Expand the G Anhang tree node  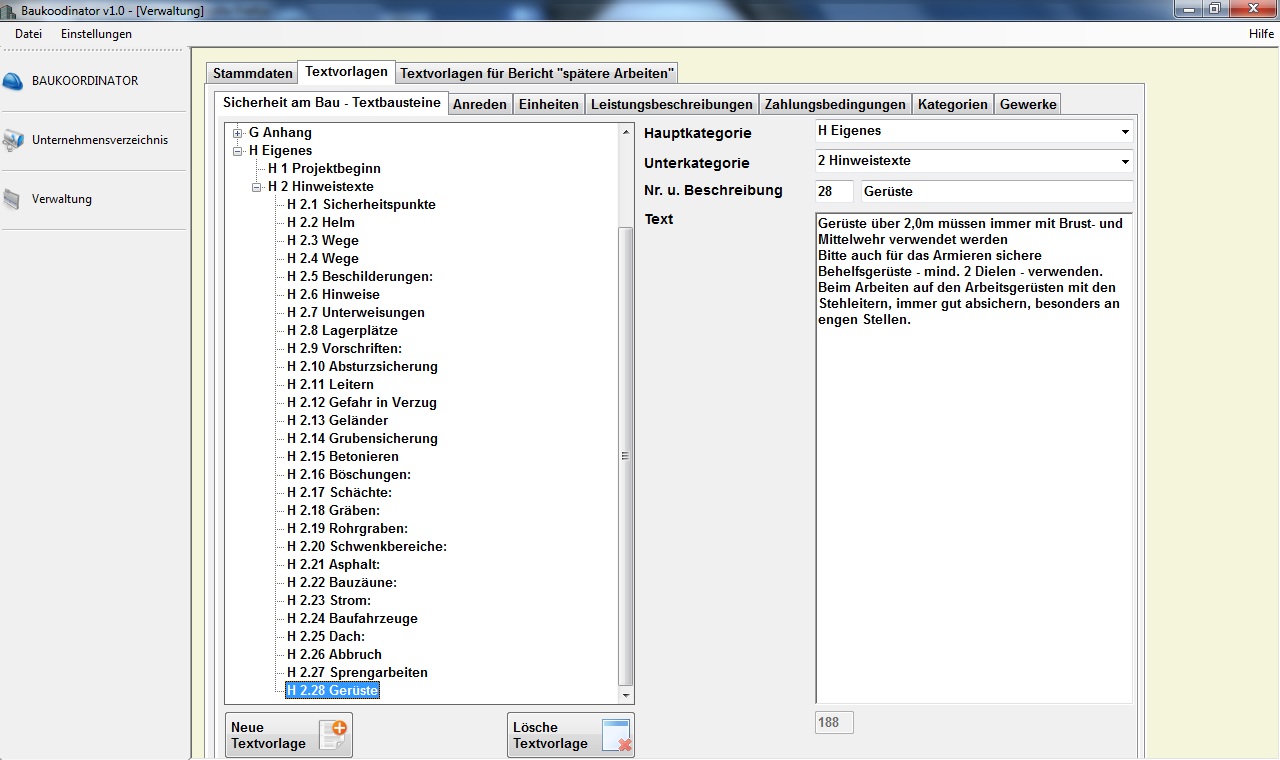point(238,133)
